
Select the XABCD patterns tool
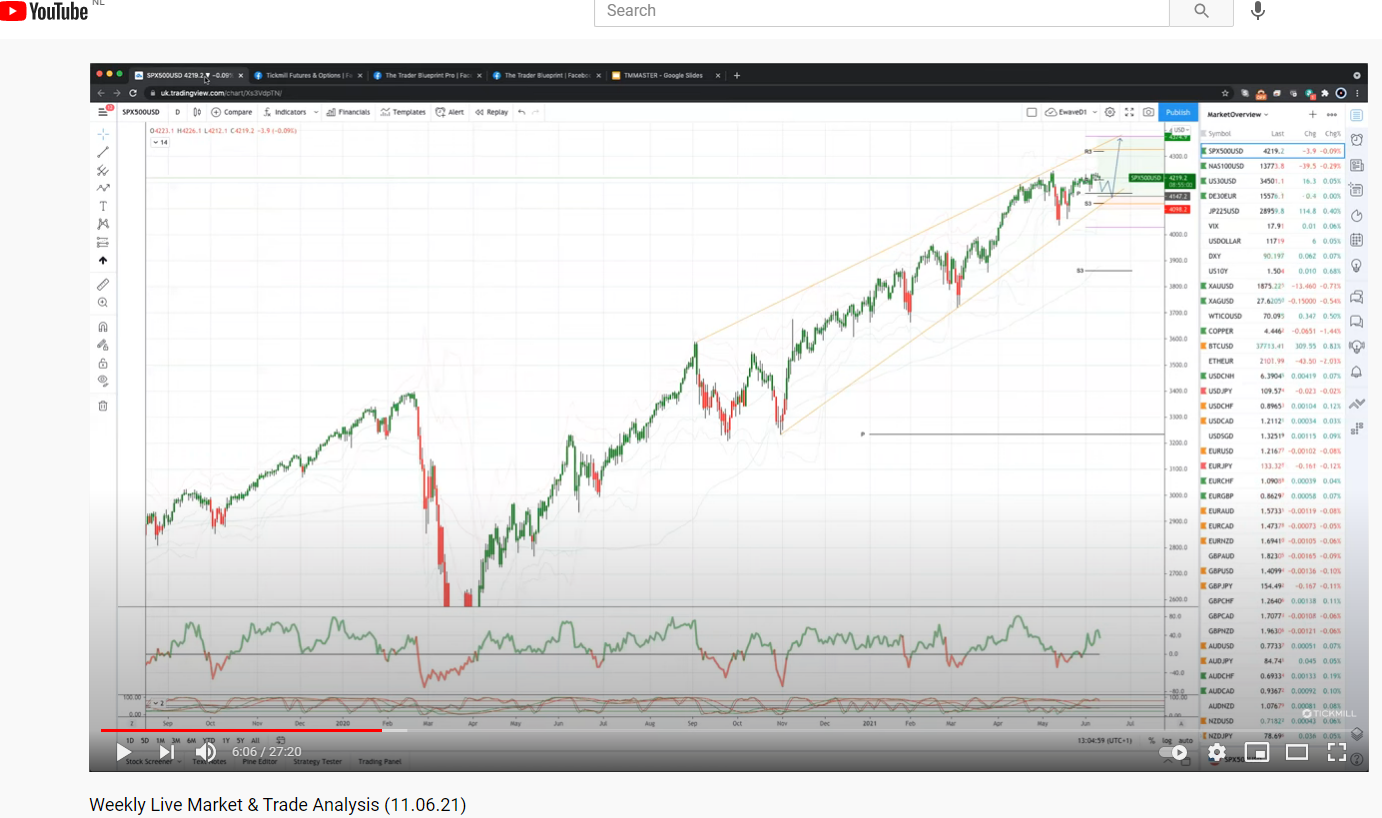103,224
